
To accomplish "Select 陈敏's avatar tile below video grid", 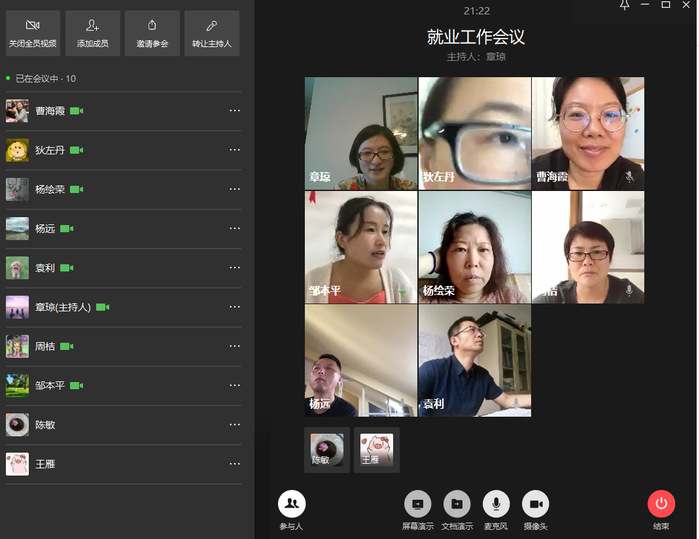I will [x=327, y=449].
